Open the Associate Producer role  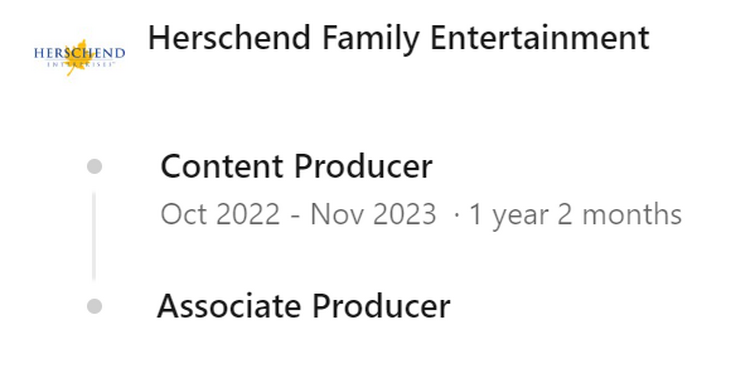point(304,306)
